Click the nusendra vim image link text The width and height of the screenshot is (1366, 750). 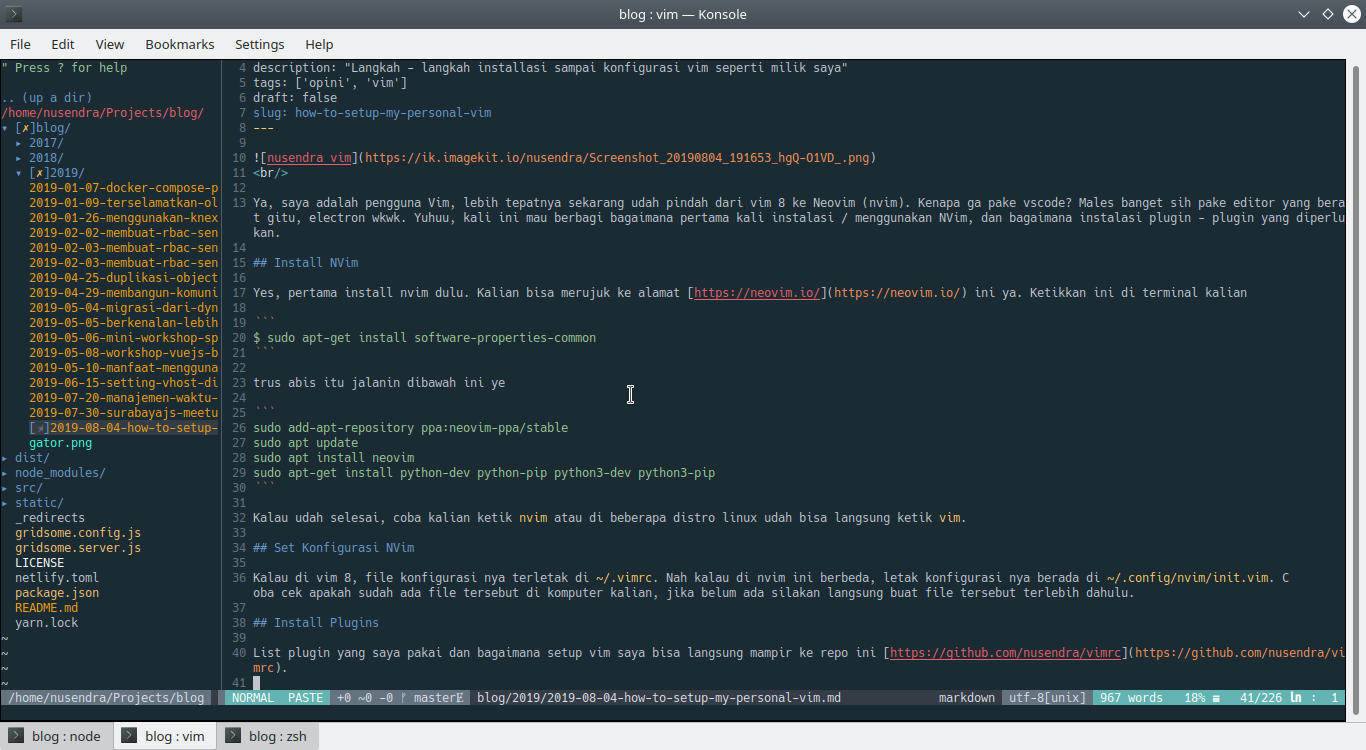pyautogui.click(x=309, y=158)
